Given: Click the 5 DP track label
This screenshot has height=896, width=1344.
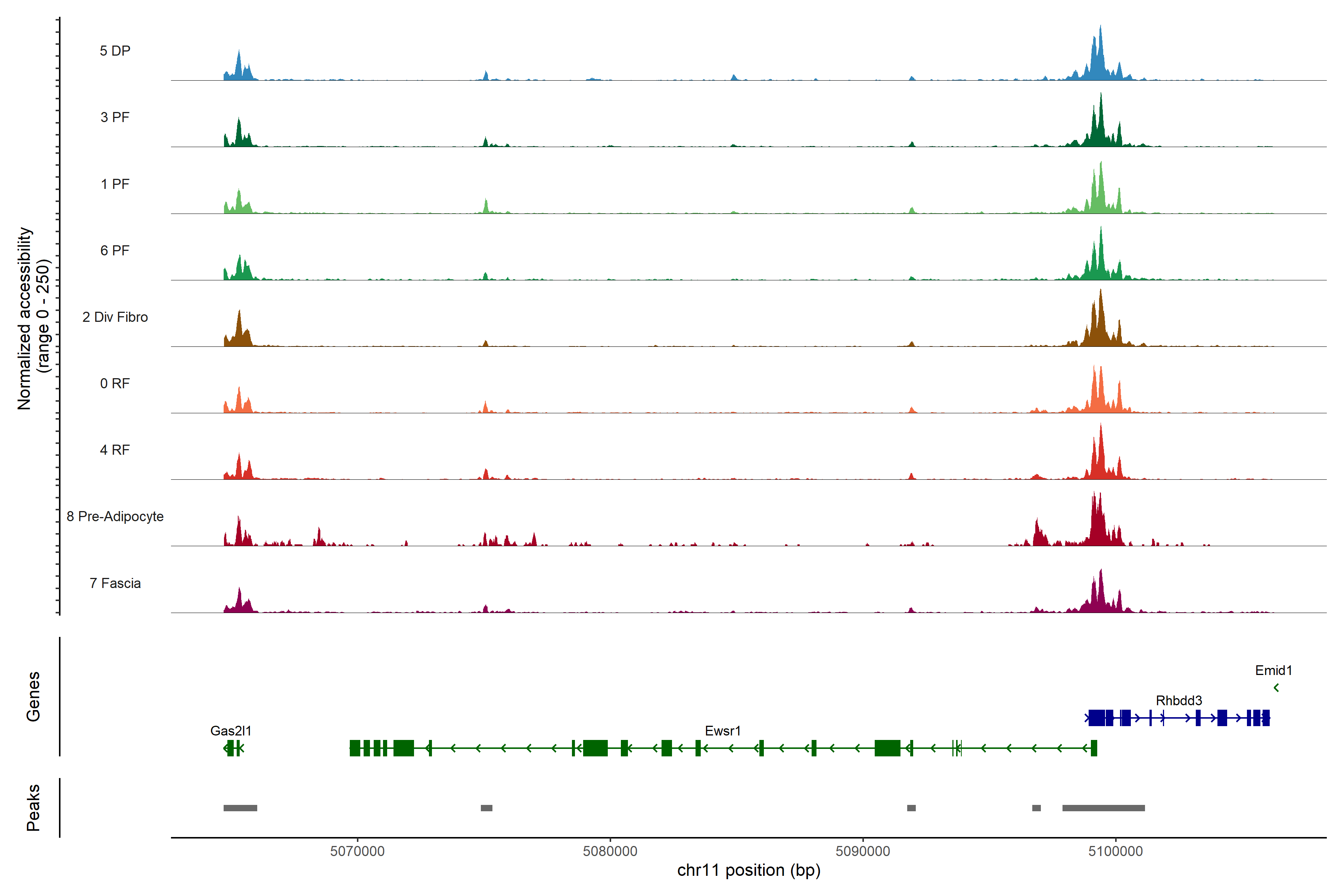Looking at the screenshot, I should coord(115,51).
